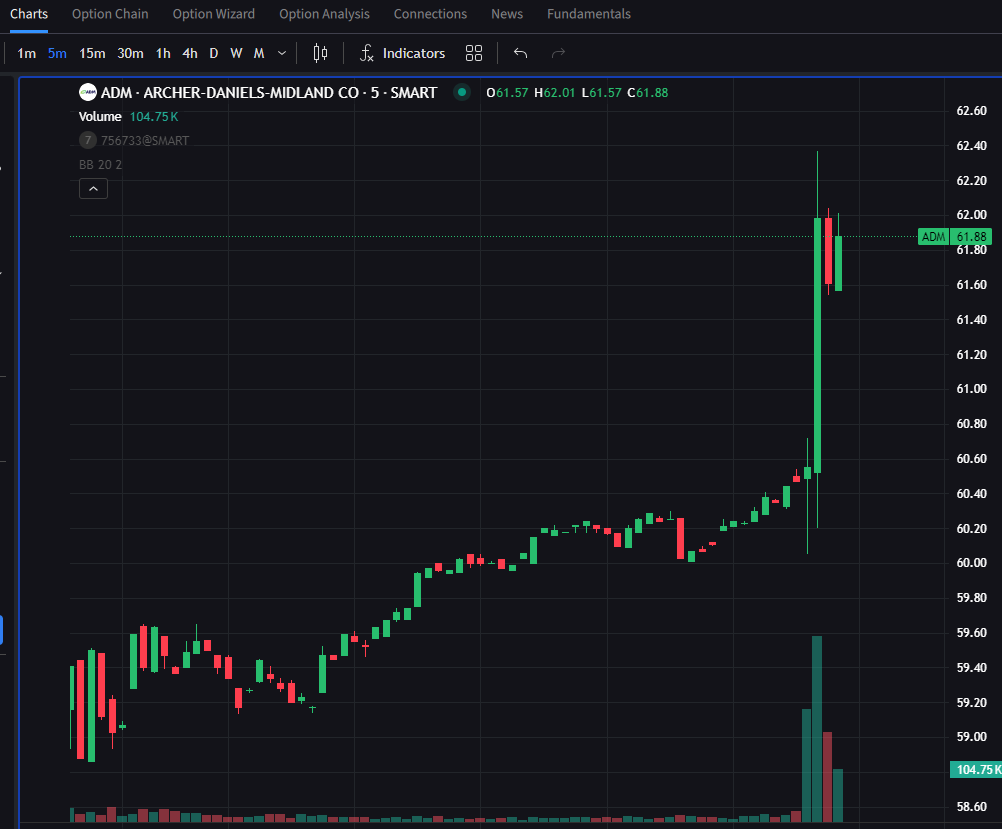This screenshot has width=1002, height=829.
Task: Open the candlestick chart style selector
Action: (320, 53)
